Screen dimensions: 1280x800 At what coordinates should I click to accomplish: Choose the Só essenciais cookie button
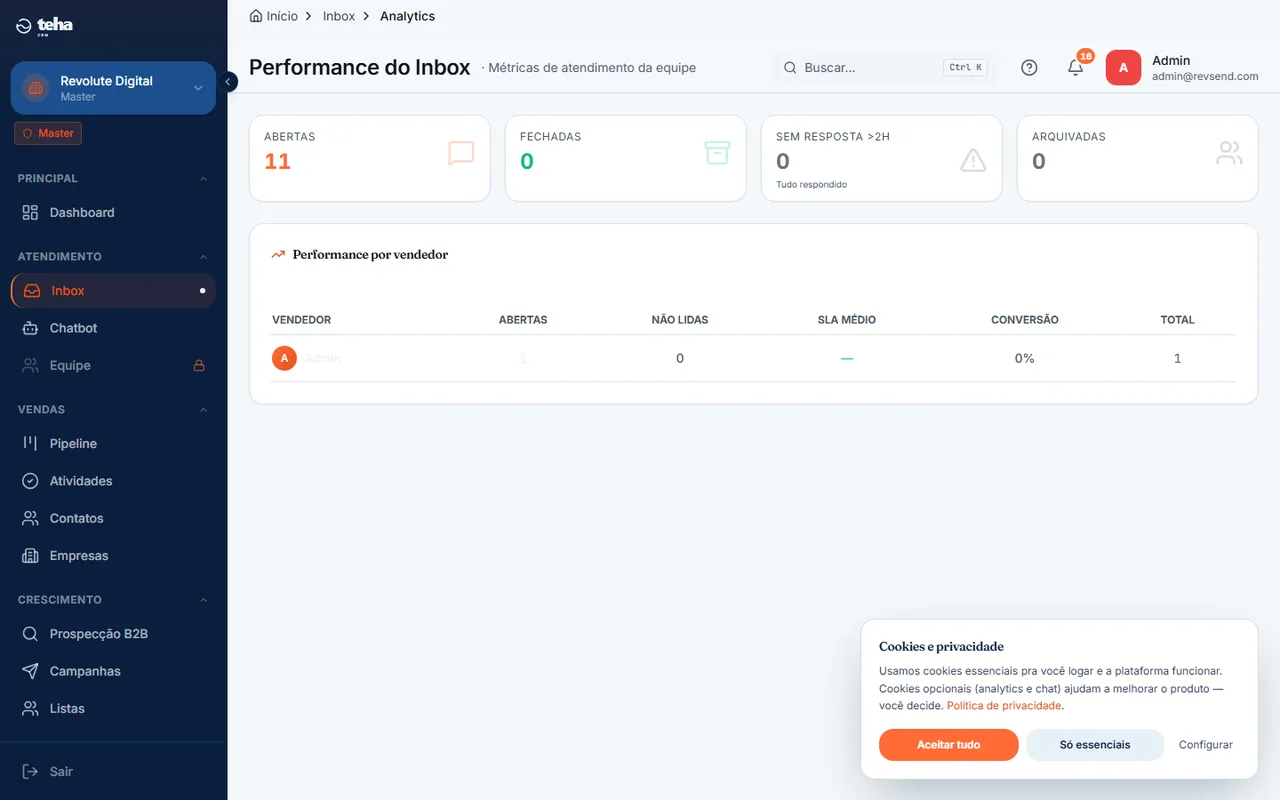(x=1095, y=745)
